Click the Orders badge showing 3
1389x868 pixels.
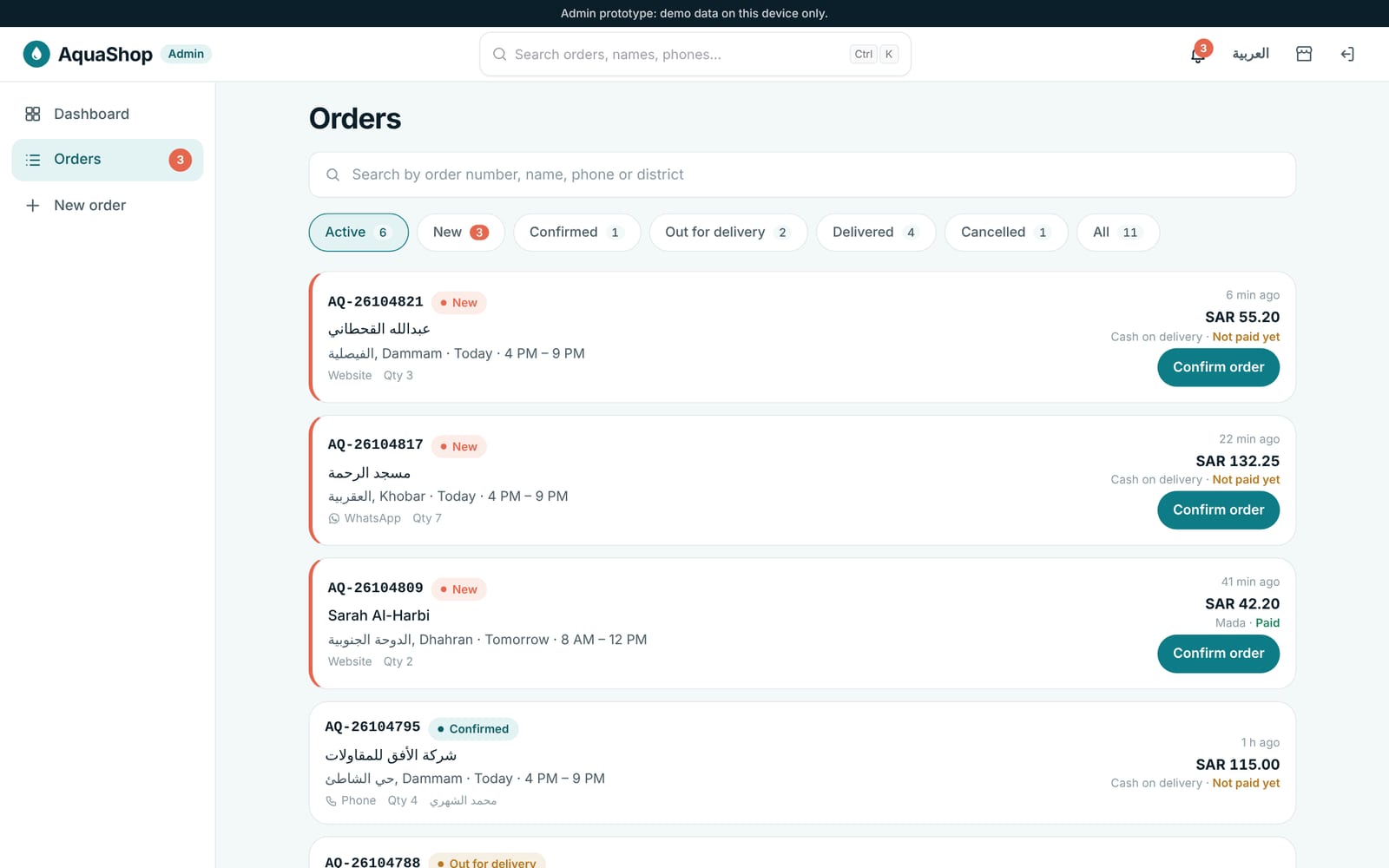[180, 160]
